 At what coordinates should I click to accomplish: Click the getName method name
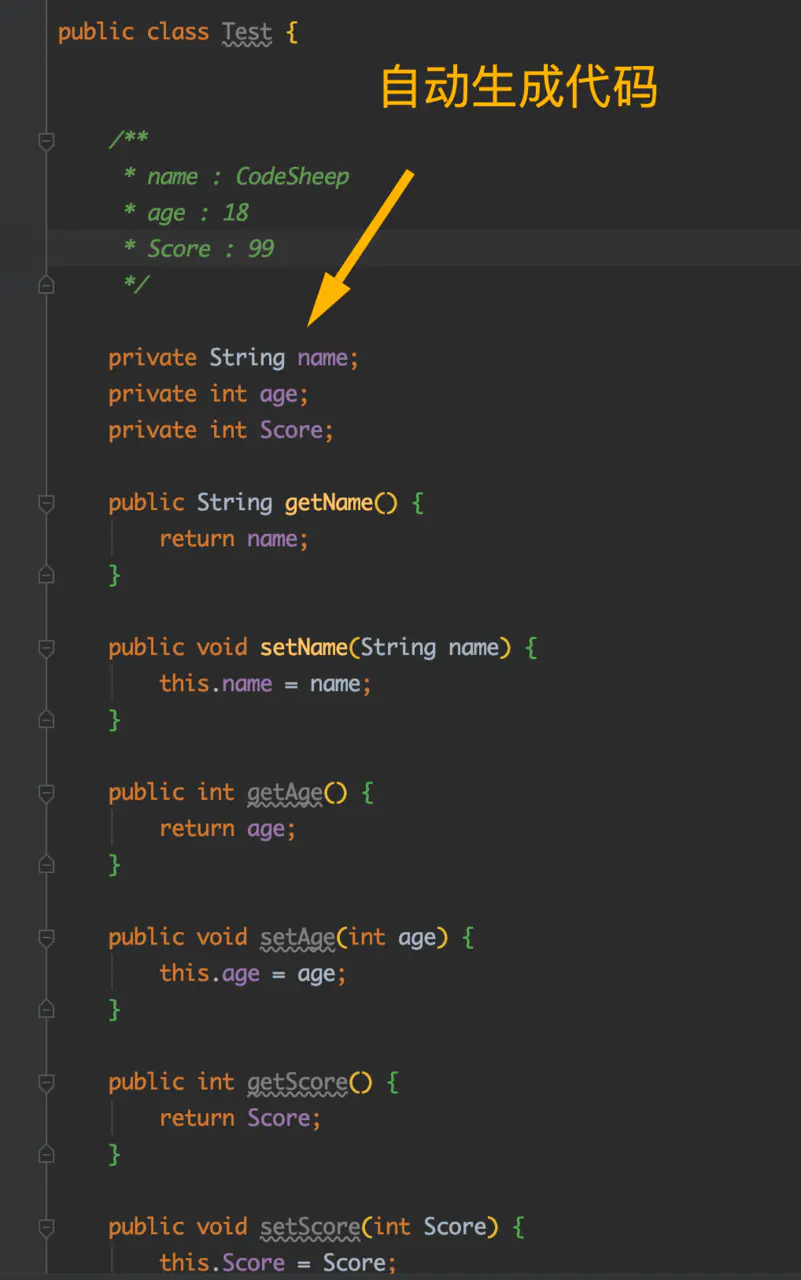click(x=328, y=503)
